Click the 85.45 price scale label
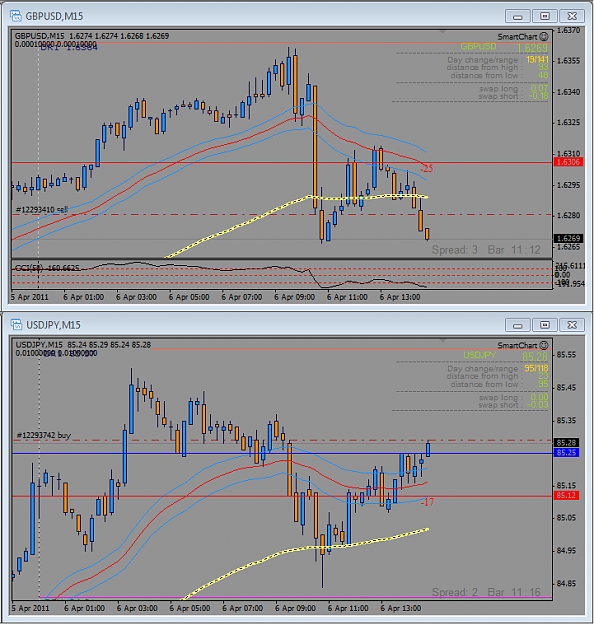Viewport: 594px width, 625px height. tap(566, 387)
